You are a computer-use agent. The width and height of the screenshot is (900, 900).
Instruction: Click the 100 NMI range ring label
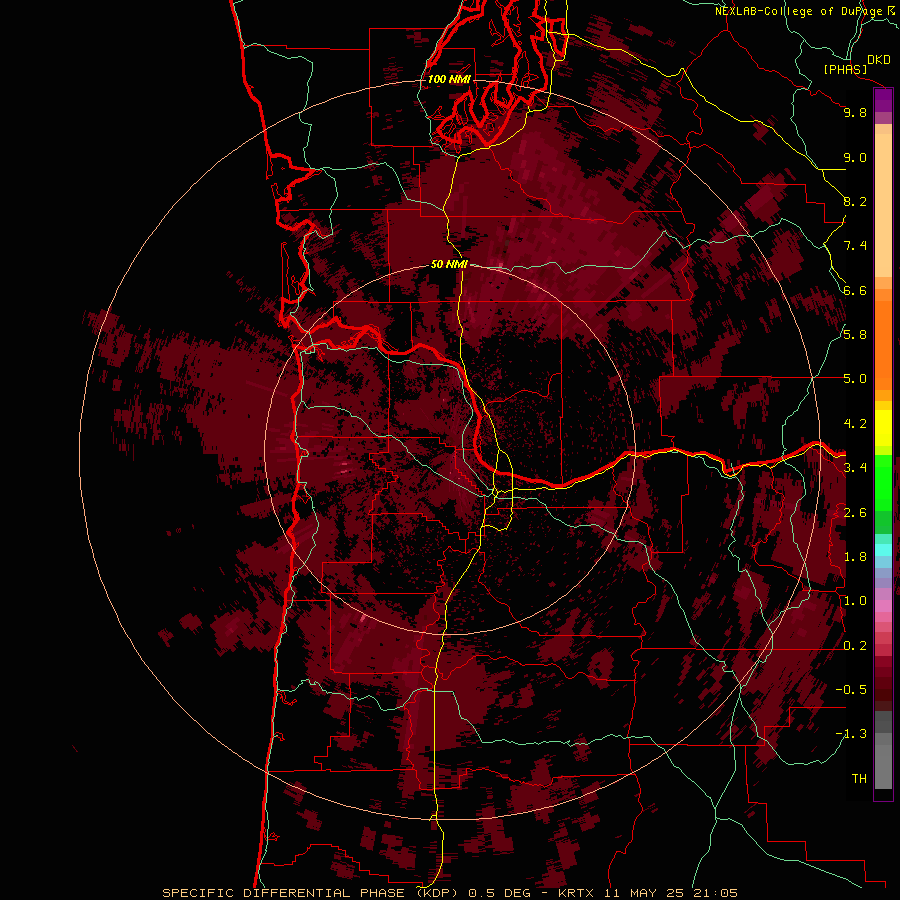click(x=449, y=79)
